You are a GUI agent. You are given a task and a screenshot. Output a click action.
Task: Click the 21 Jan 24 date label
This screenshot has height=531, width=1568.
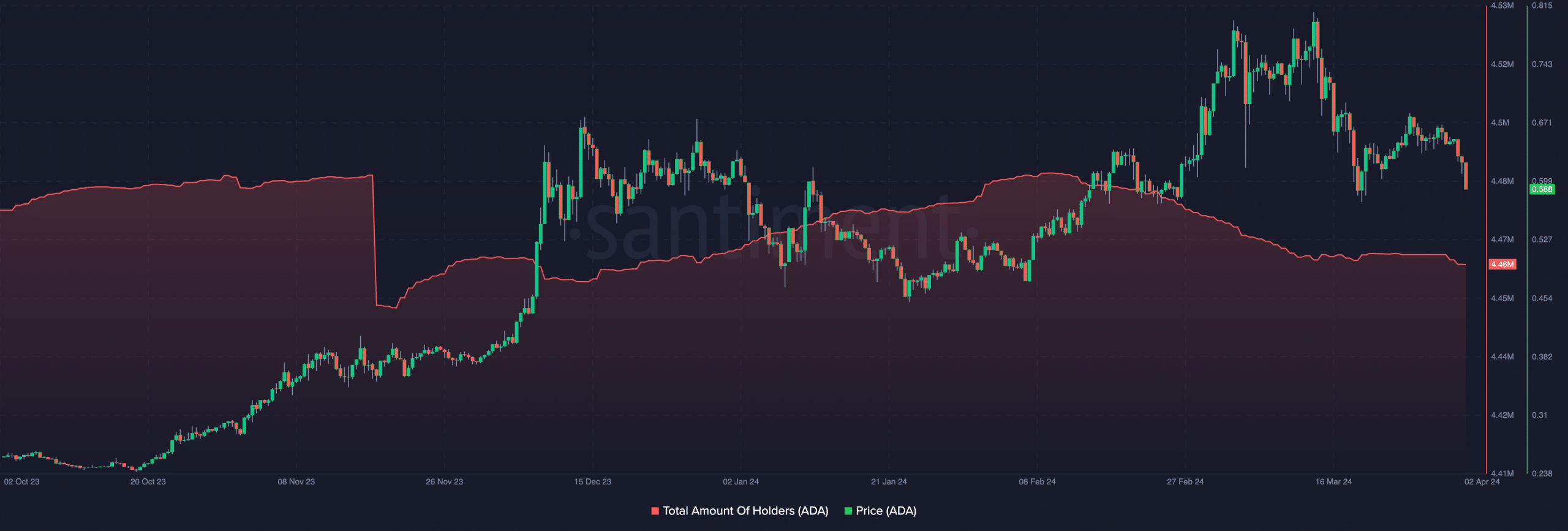pyautogui.click(x=889, y=481)
